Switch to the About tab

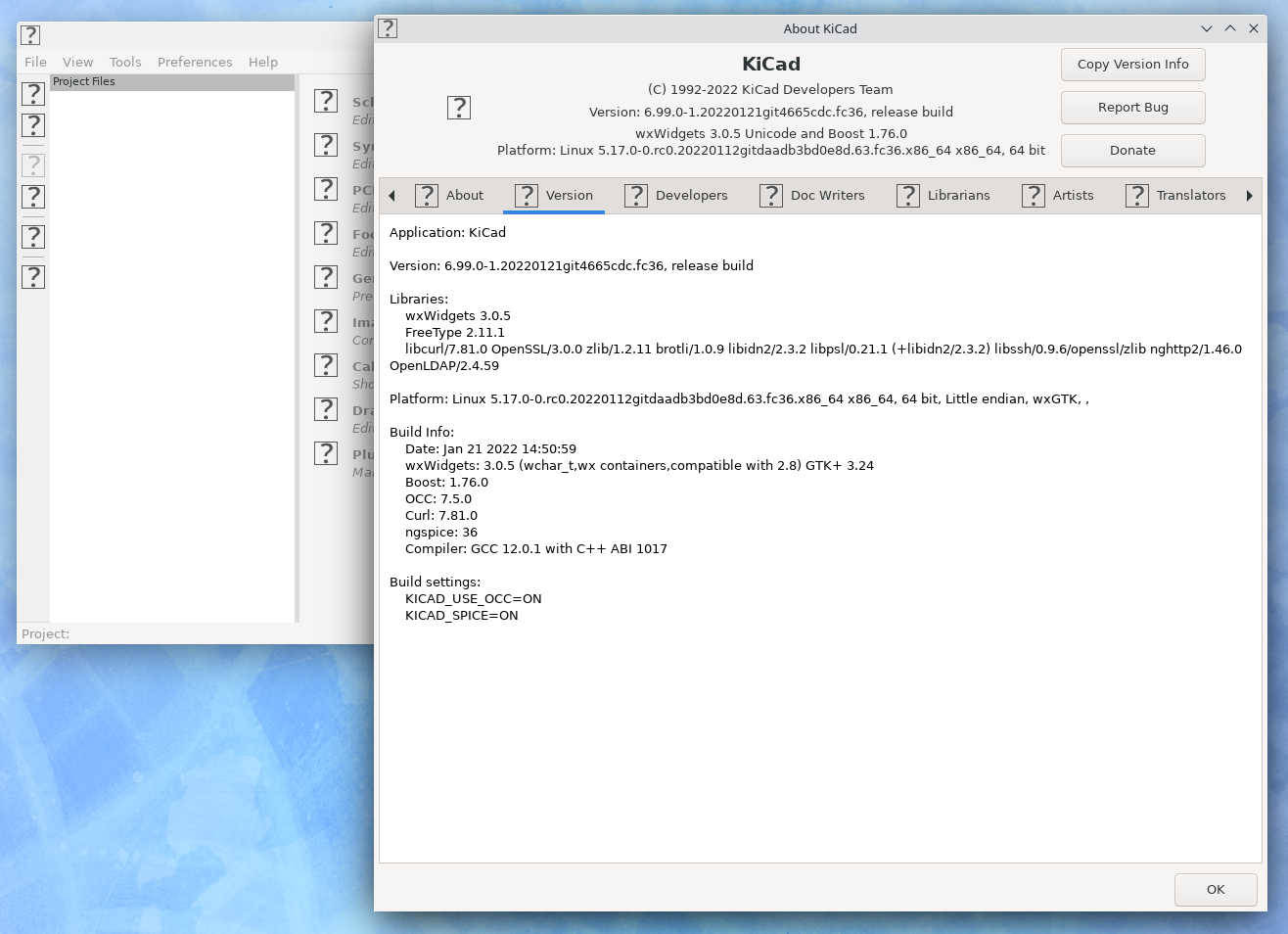(449, 196)
